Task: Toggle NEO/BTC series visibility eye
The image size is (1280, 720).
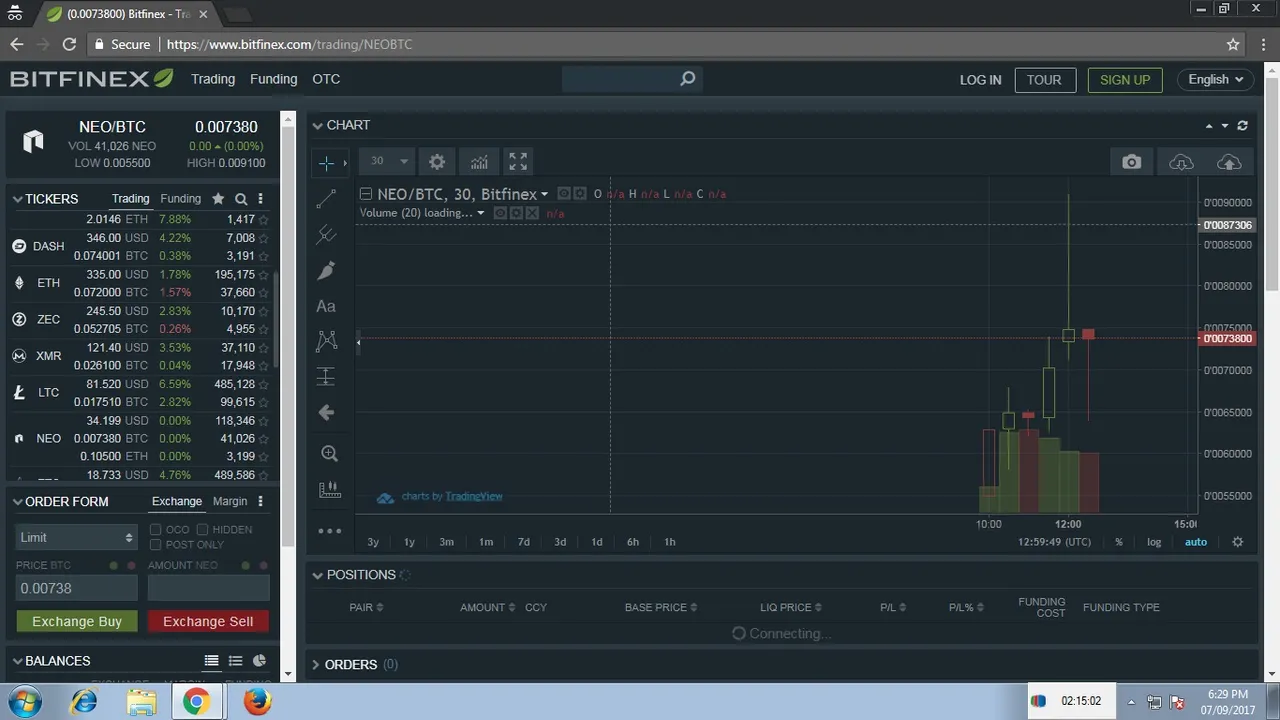Action: pyautogui.click(x=564, y=194)
